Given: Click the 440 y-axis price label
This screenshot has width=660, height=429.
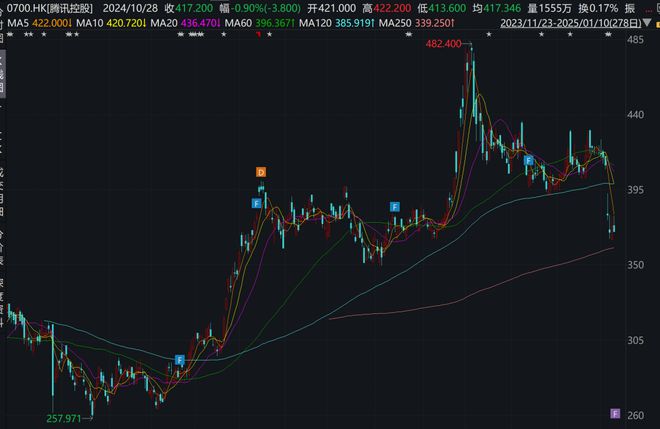Looking at the screenshot, I should (x=635, y=115).
